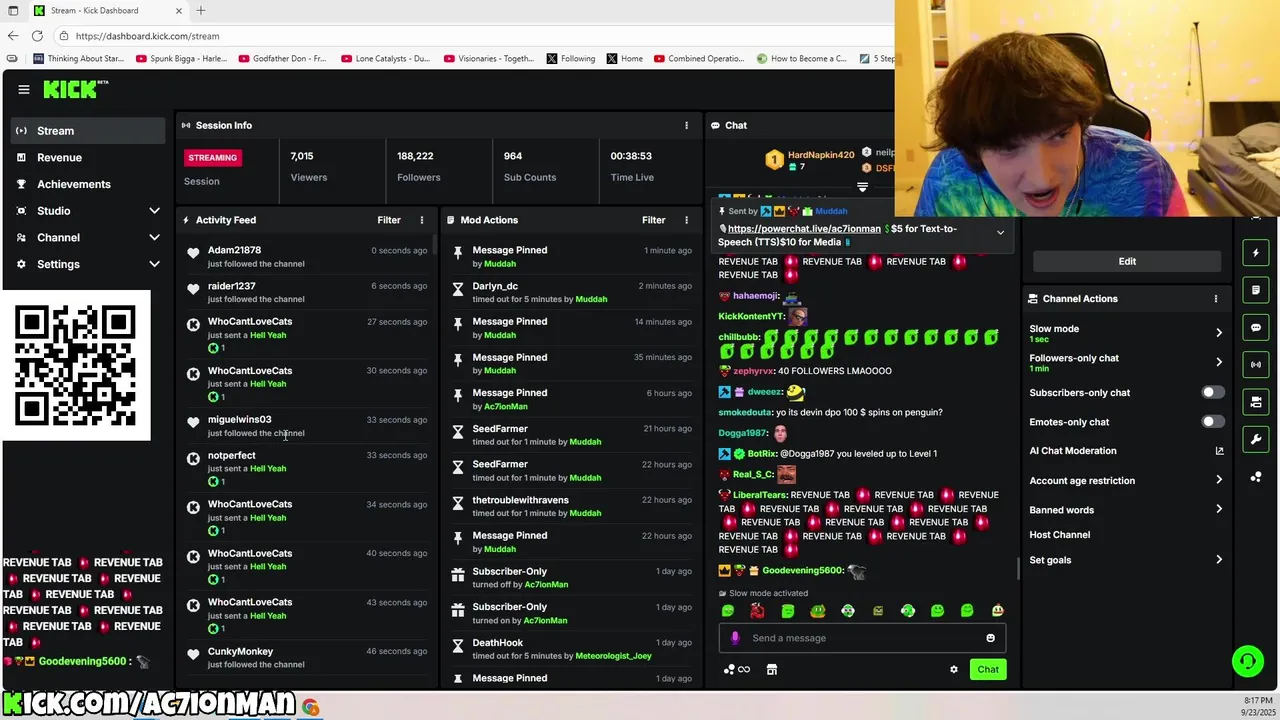Close the Stream - Kick Dashboard tab
The height and width of the screenshot is (720, 1280).
179,10
